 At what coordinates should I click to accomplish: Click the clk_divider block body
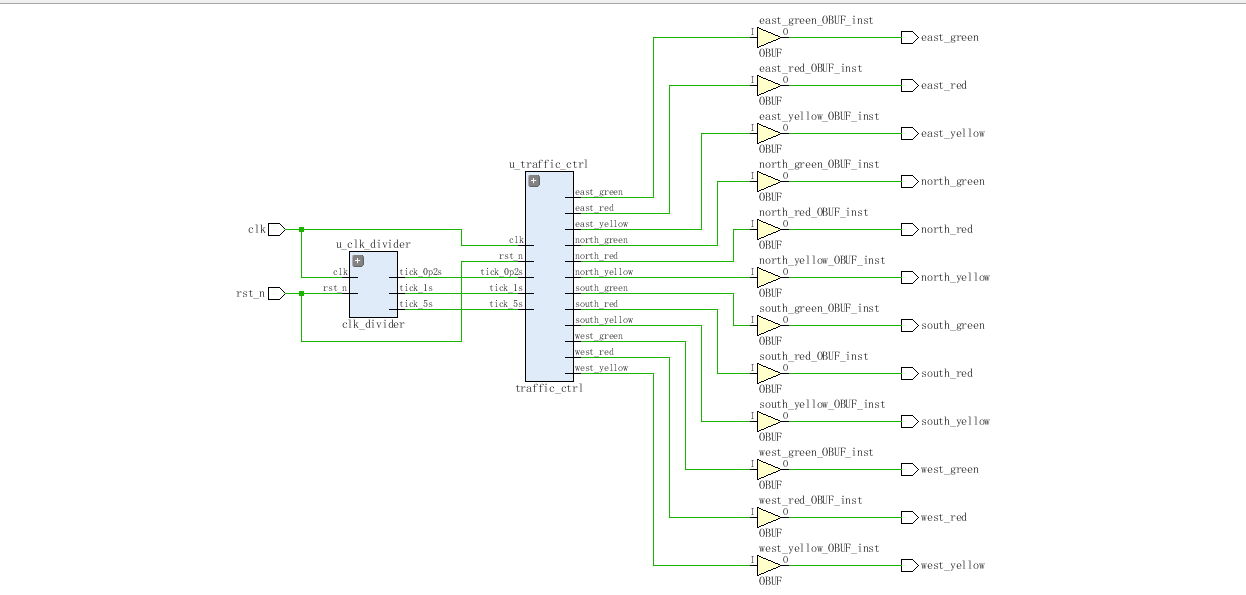coord(373,285)
